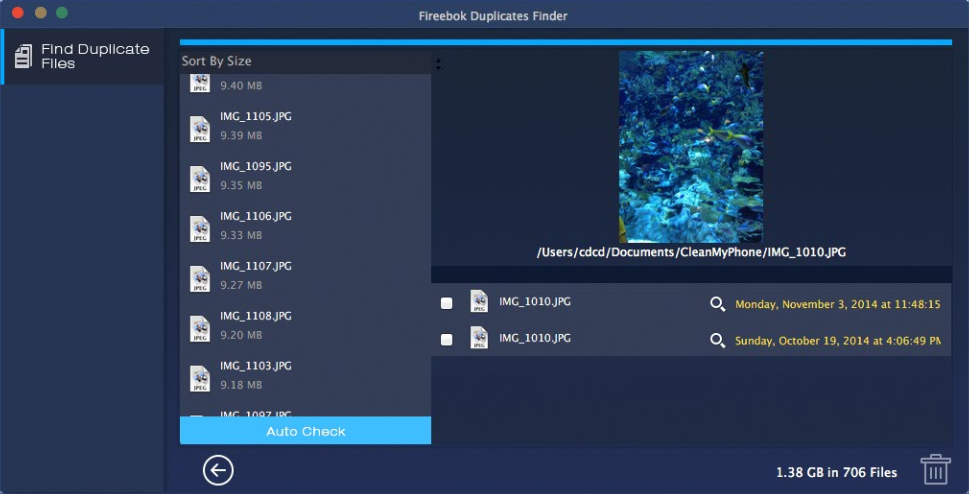Click the Monday, November 3, 2014 date

pos(837,304)
